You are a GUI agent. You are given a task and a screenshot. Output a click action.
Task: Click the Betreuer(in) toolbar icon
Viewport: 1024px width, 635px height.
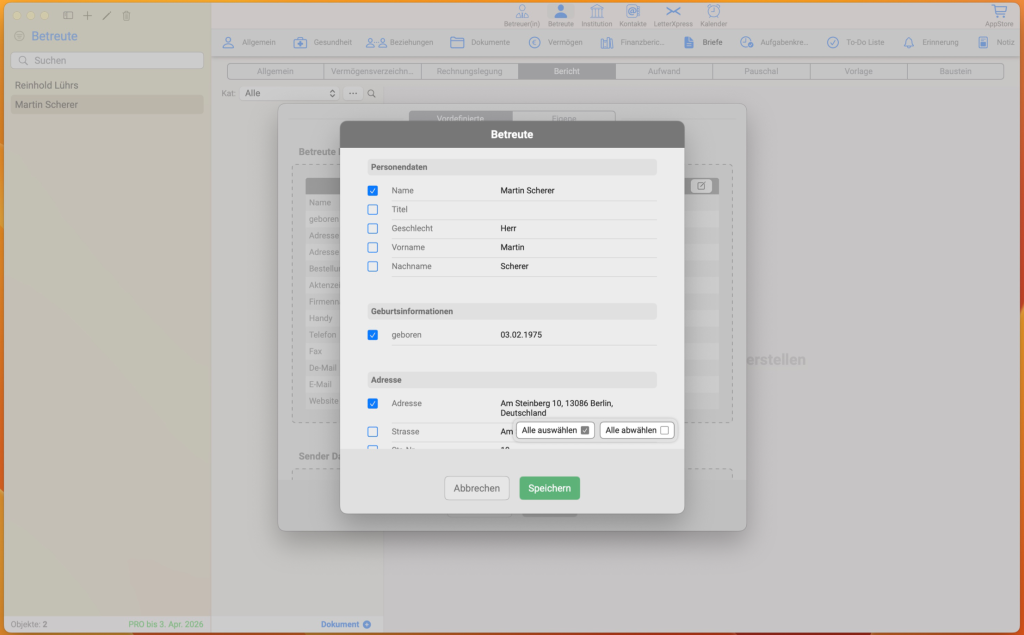pos(521,13)
